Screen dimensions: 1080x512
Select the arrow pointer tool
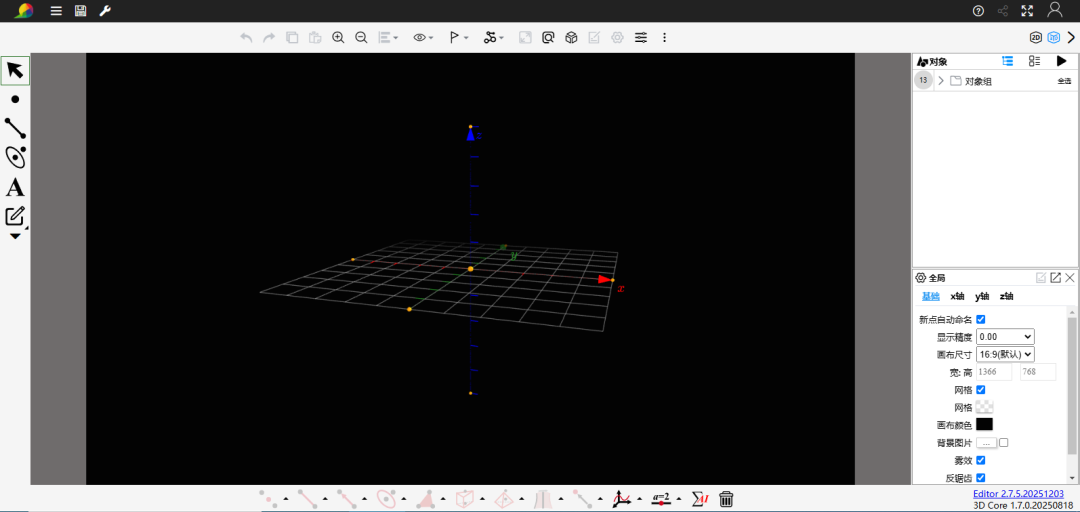coord(15,70)
